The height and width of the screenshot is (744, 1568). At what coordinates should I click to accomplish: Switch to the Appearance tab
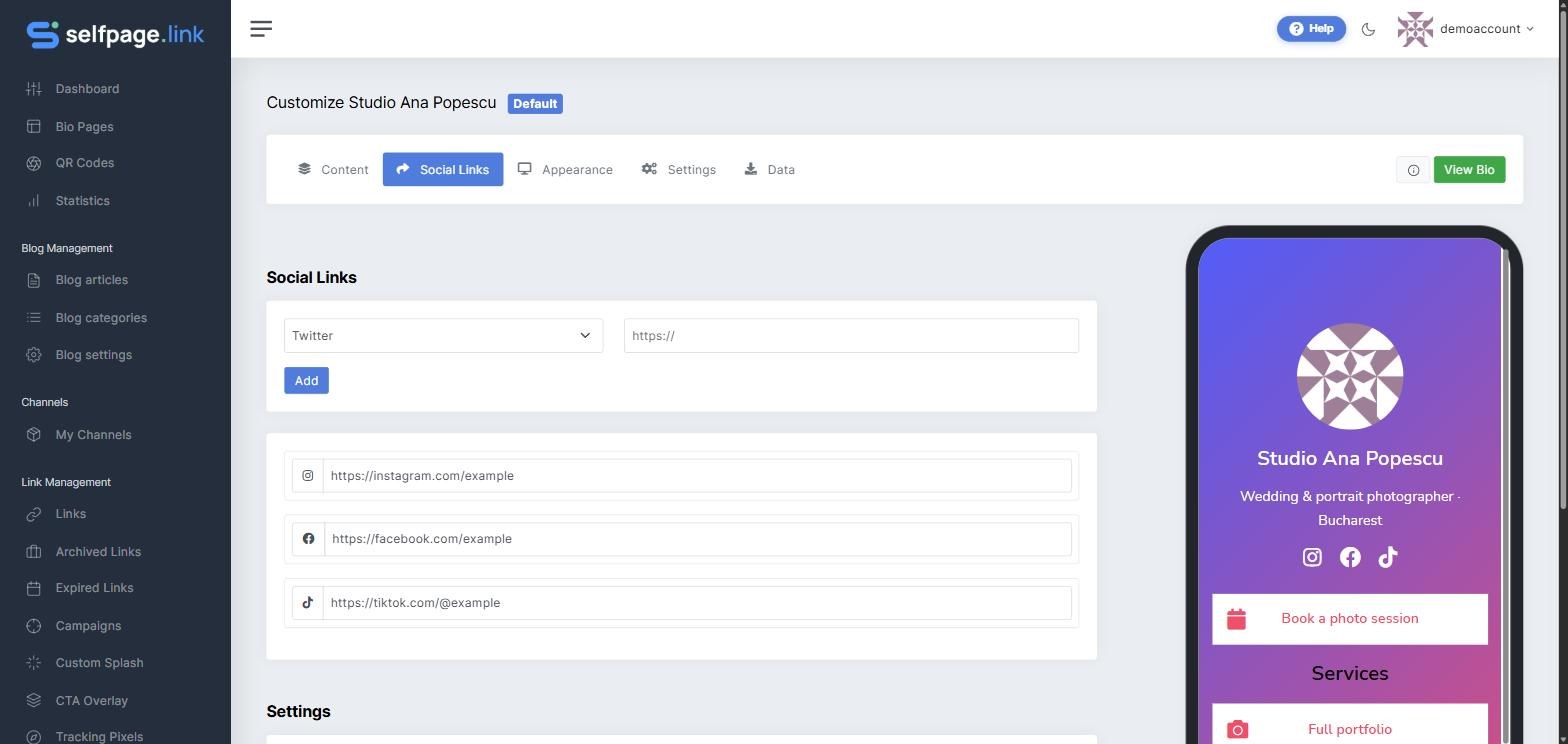[565, 170]
